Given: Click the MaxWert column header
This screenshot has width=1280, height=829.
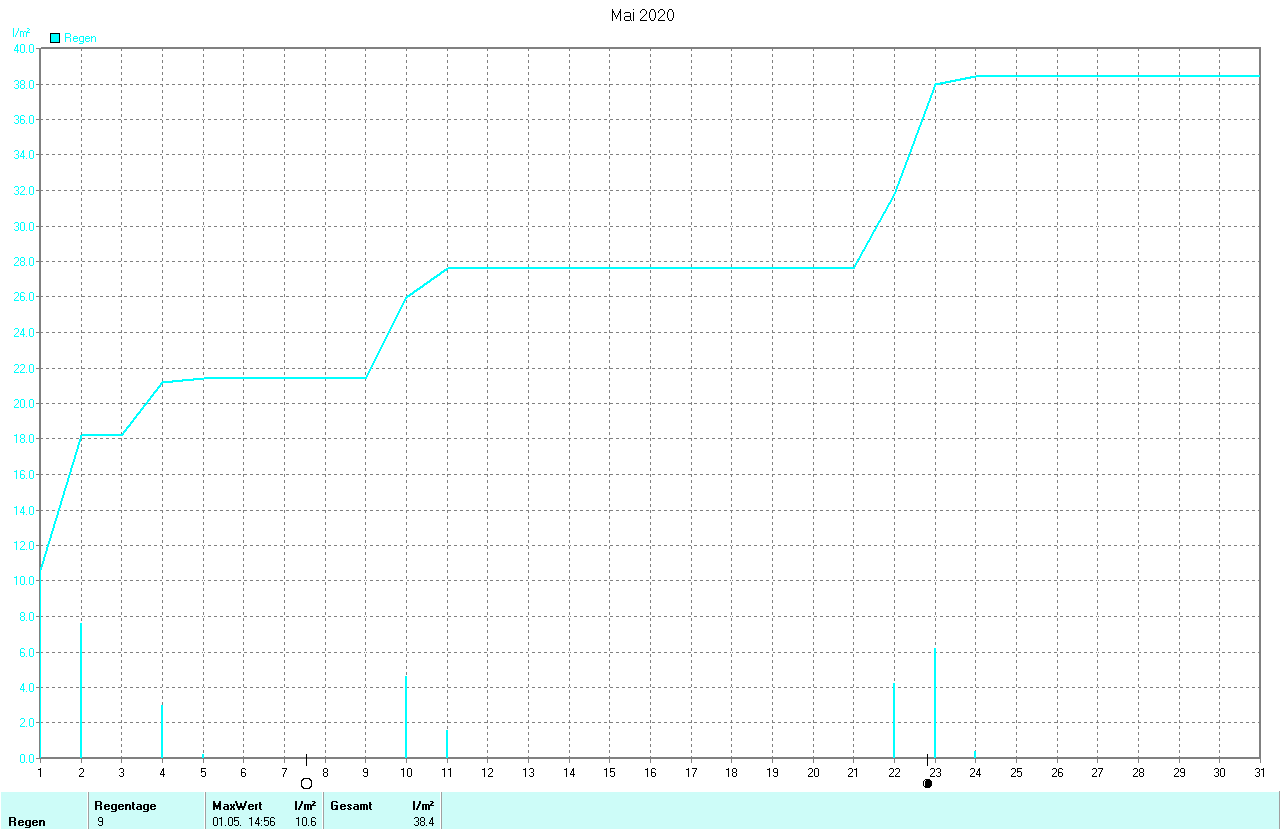Looking at the screenshot, I should [237, 806].
